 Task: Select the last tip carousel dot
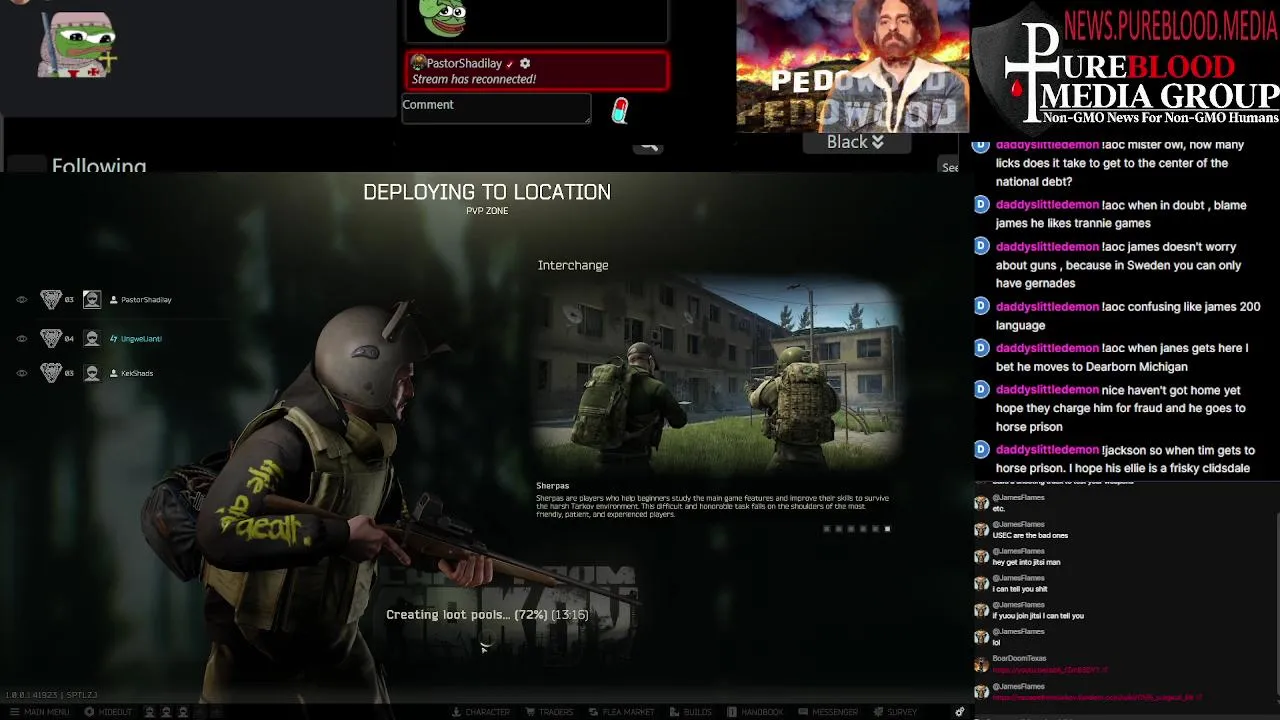point(887,529)
